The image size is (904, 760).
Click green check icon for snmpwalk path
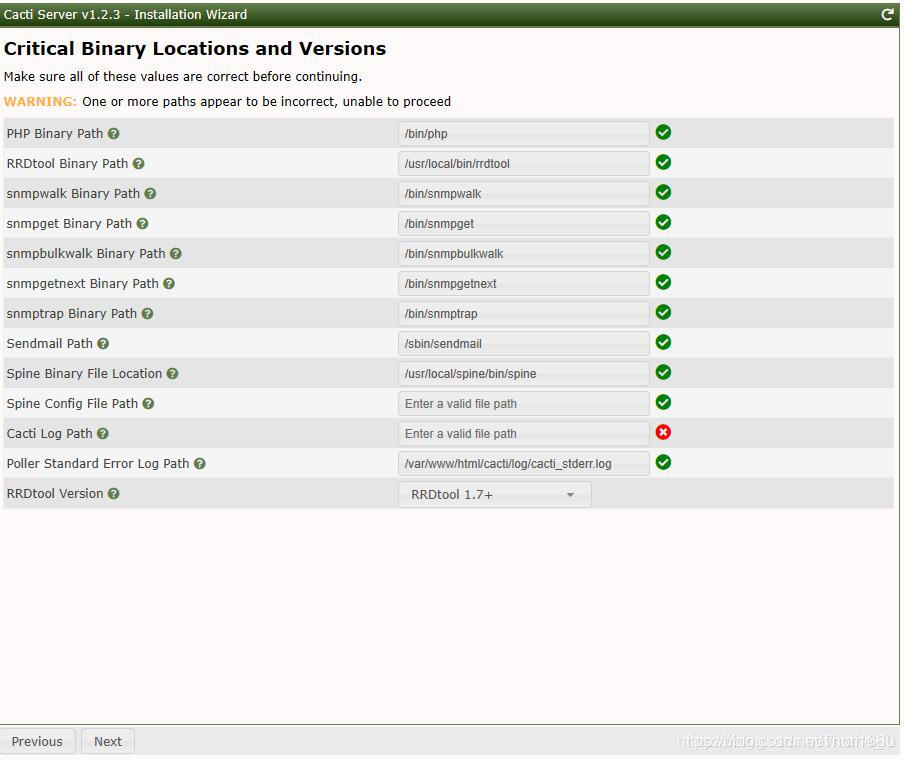coord(664,193)
